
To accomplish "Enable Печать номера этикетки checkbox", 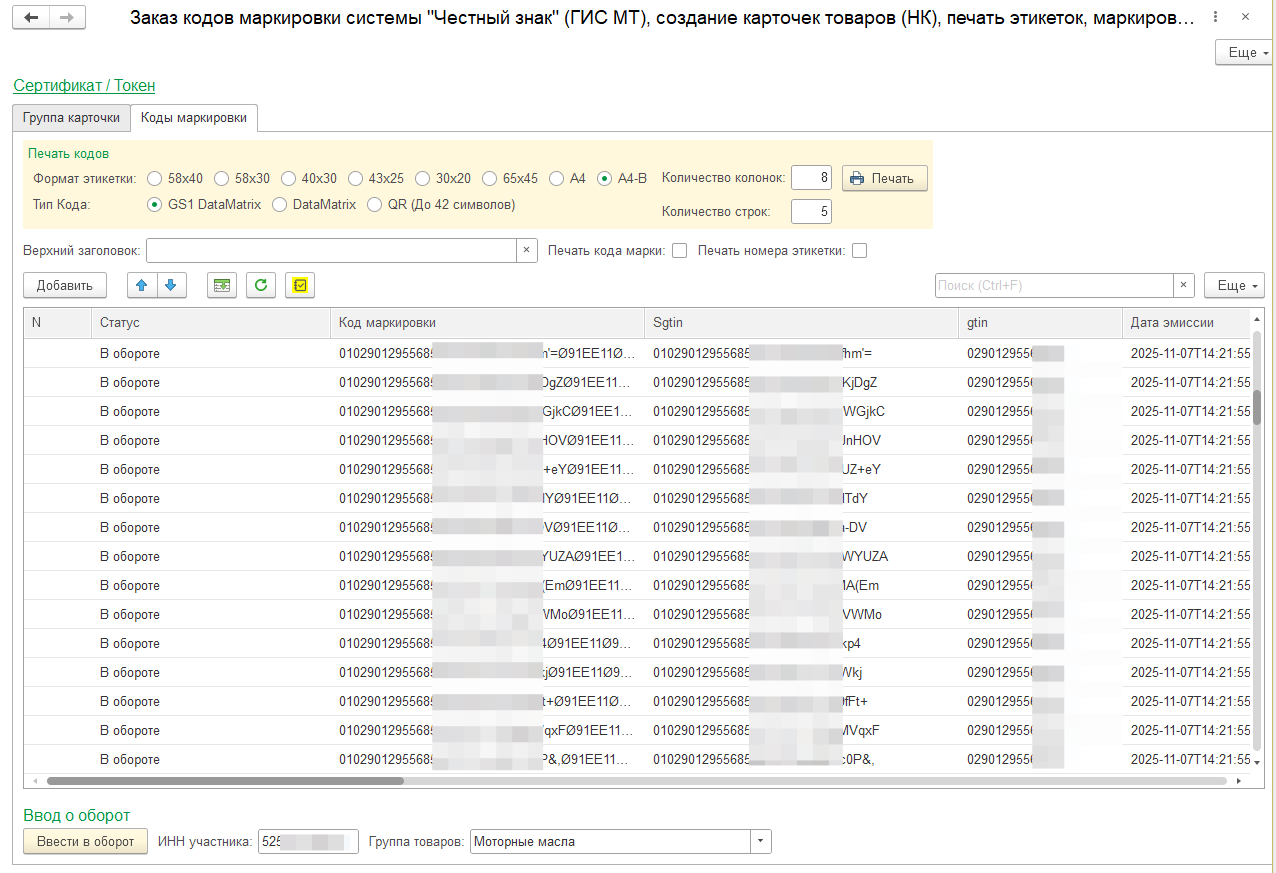I will 859,251.
